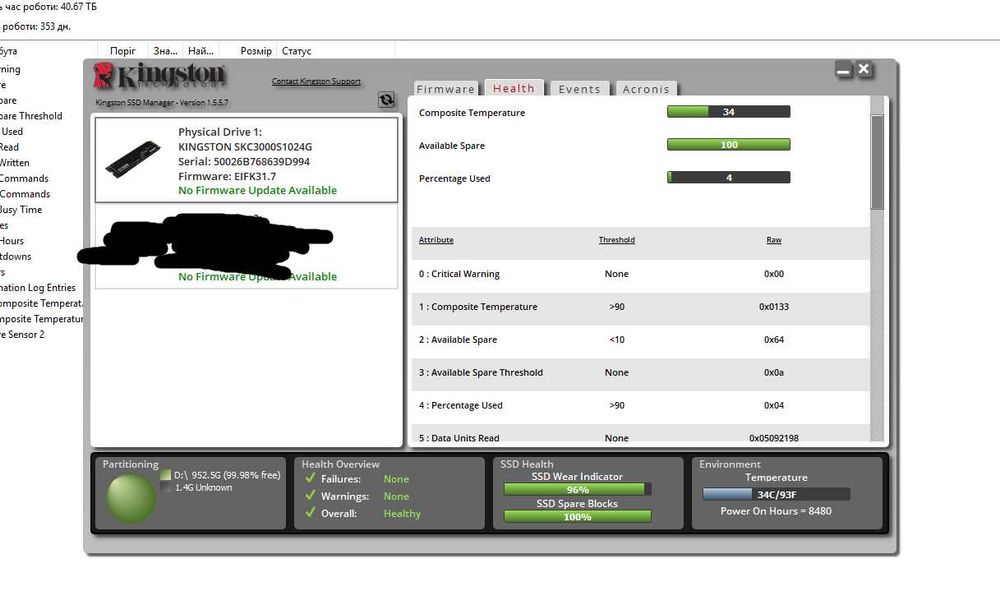1000x601 pixels.
Task: Click 'Kingston SSD Manager - Version 1.5.5.7' text
Action: pyautogui.click(x=161, y=103)
